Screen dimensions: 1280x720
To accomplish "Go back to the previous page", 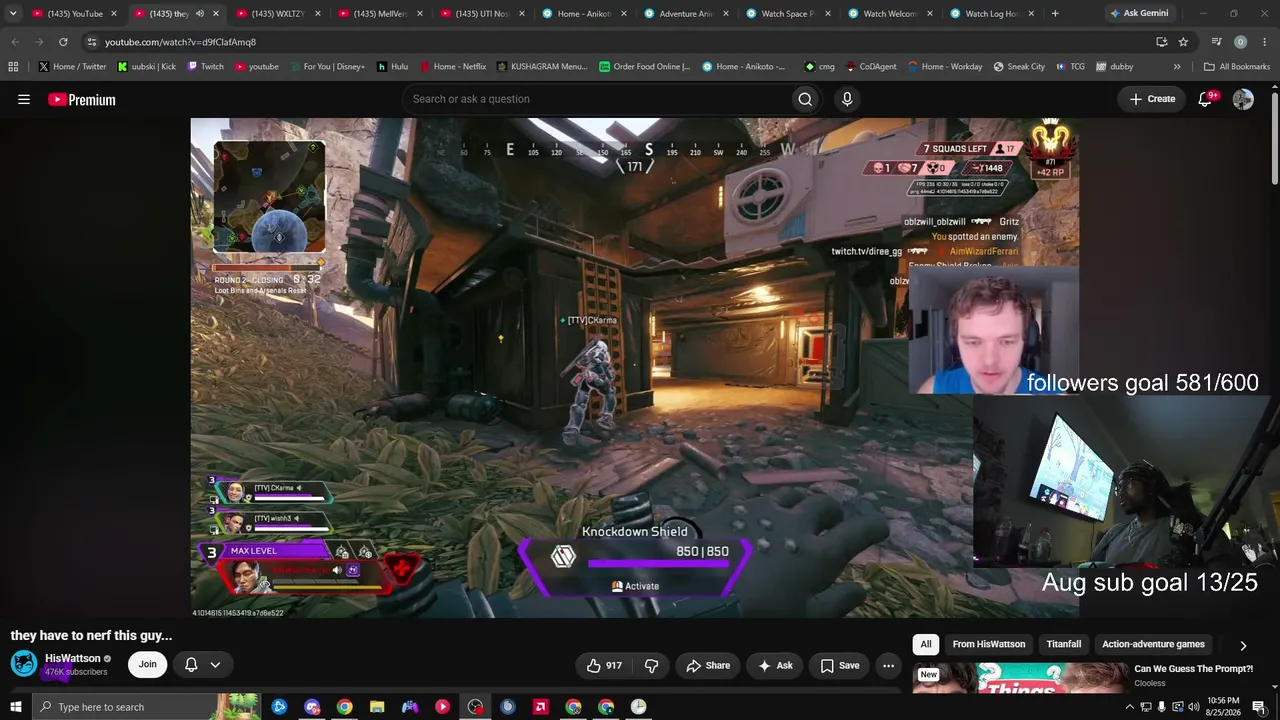I will tap(15, 42).
